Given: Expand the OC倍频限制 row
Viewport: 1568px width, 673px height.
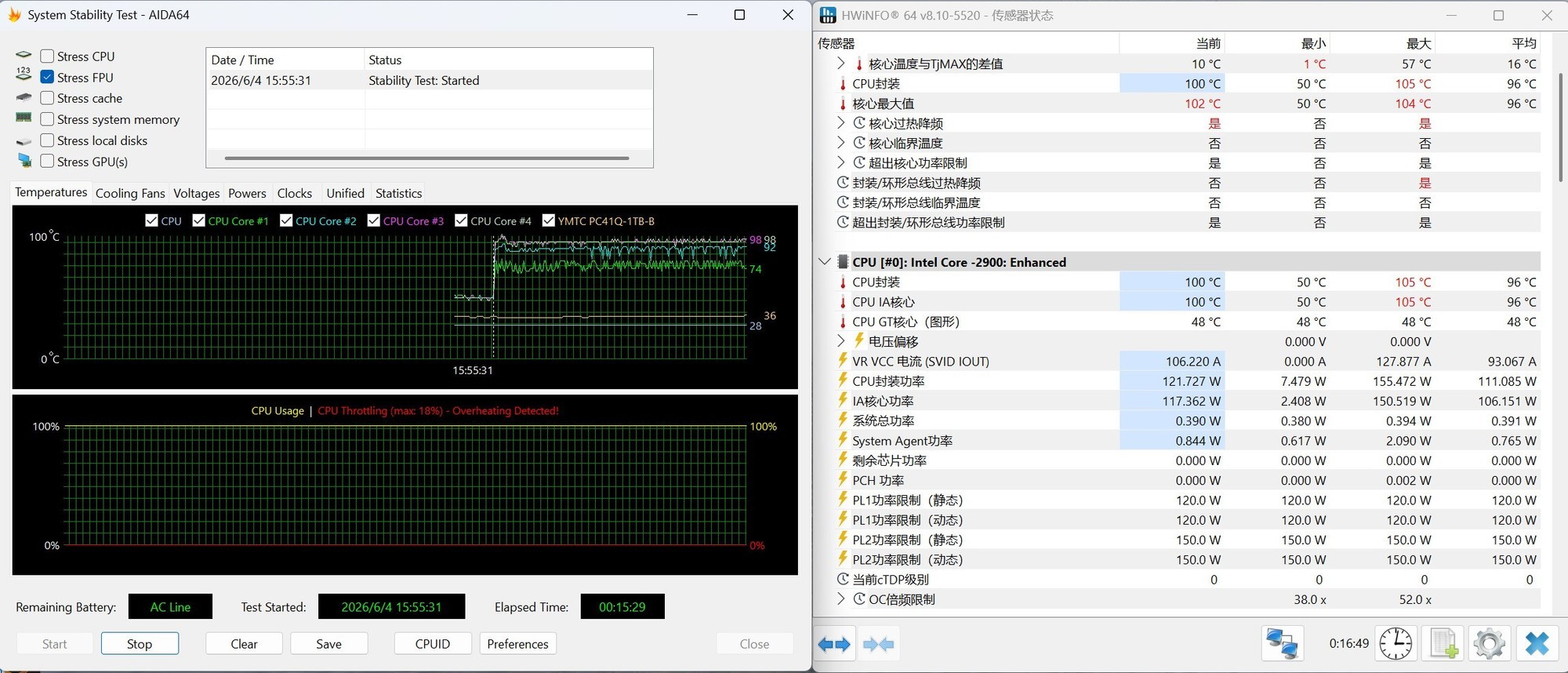Looking at the screenshot, I should pyautogui.click(x=840, y=599).
